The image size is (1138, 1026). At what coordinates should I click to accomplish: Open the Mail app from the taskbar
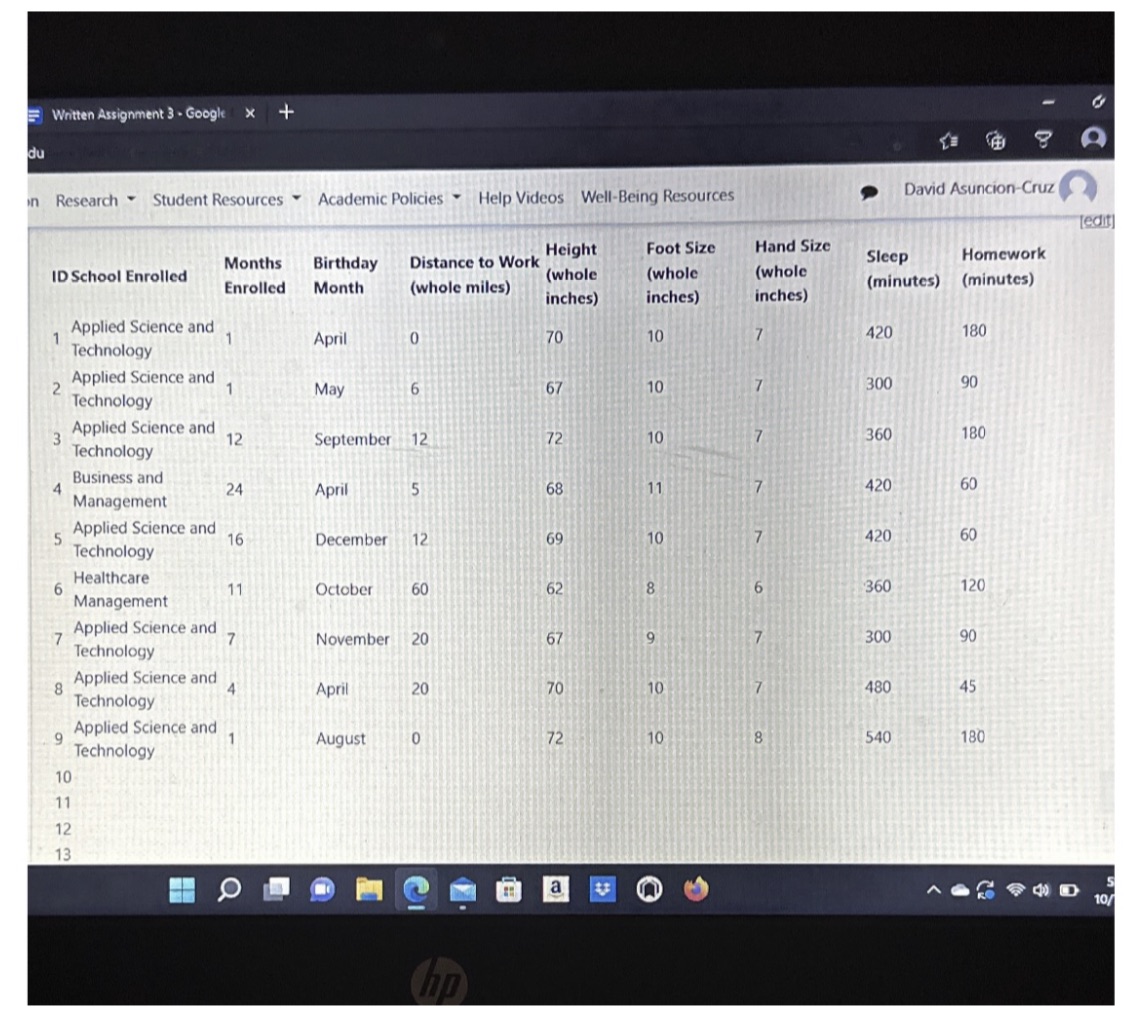(x=463, y=887)
